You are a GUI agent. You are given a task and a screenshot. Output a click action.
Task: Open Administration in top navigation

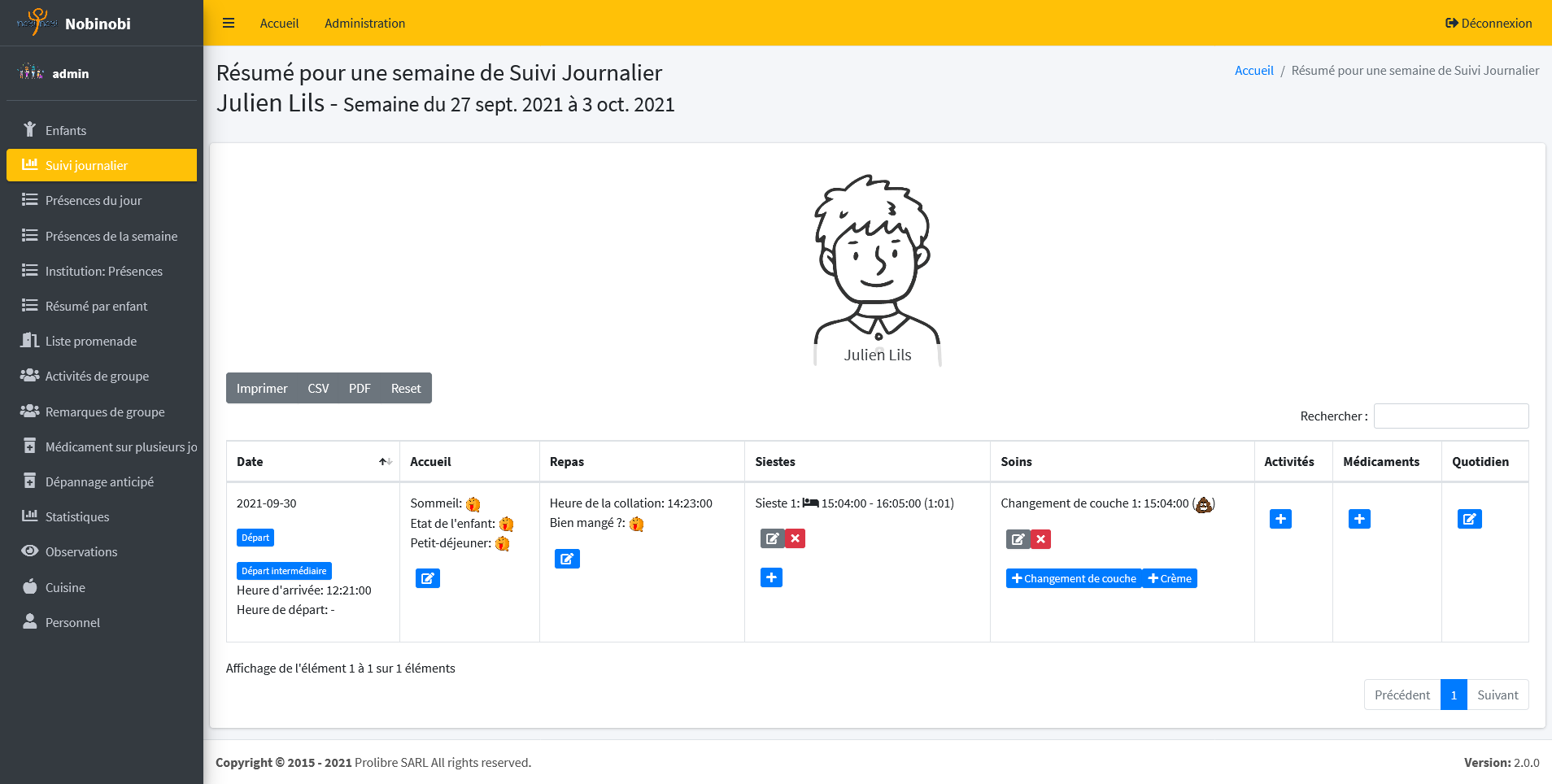pyautogui.click(x=364, y=23)
